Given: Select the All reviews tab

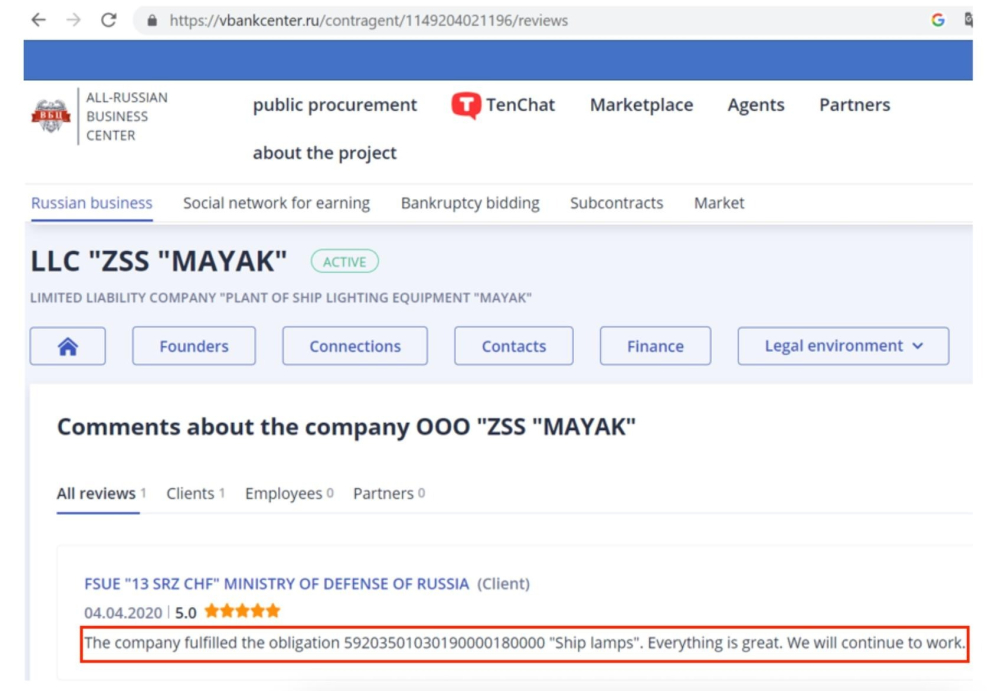Looking at the screenshot, I should click(101, 493).
